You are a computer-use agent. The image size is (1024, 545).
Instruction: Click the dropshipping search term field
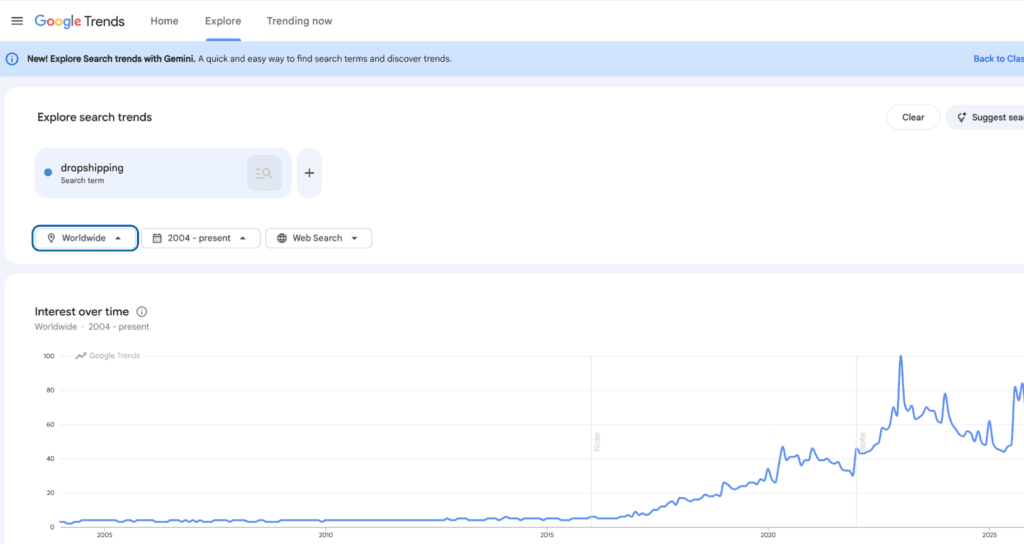pyautogui.click(x=163, y=173)
